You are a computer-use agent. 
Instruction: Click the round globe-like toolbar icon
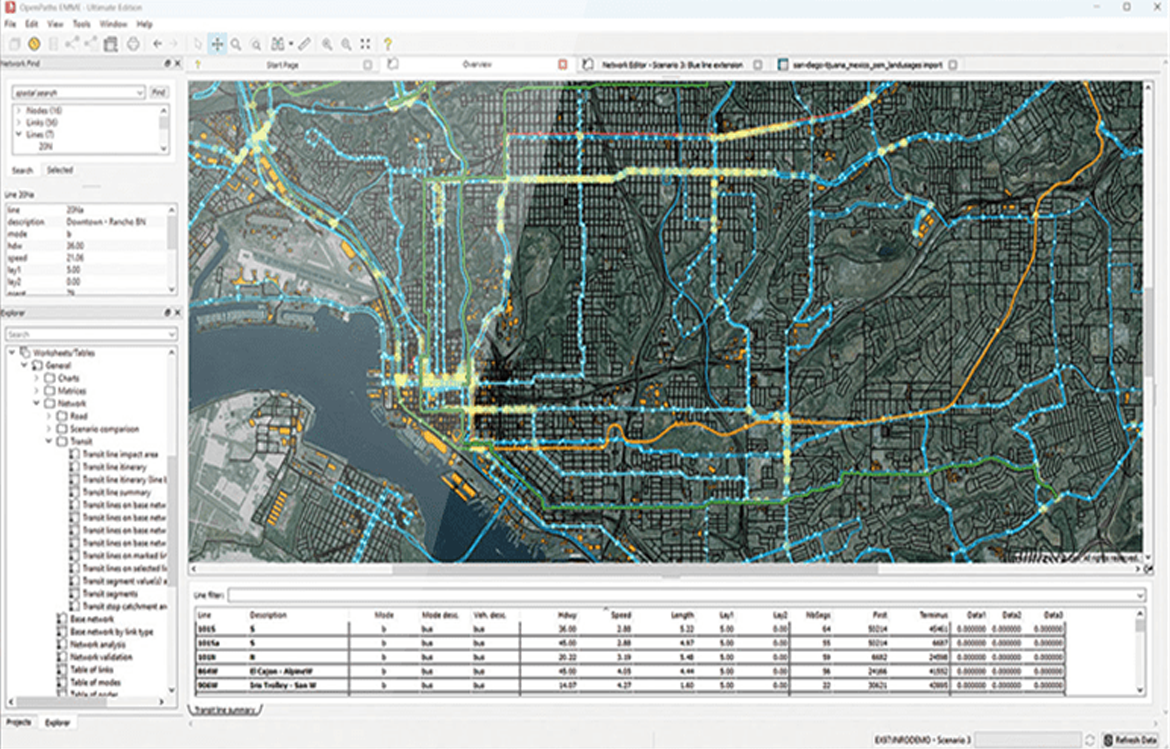pyautogui.click(x=133, y=44)
